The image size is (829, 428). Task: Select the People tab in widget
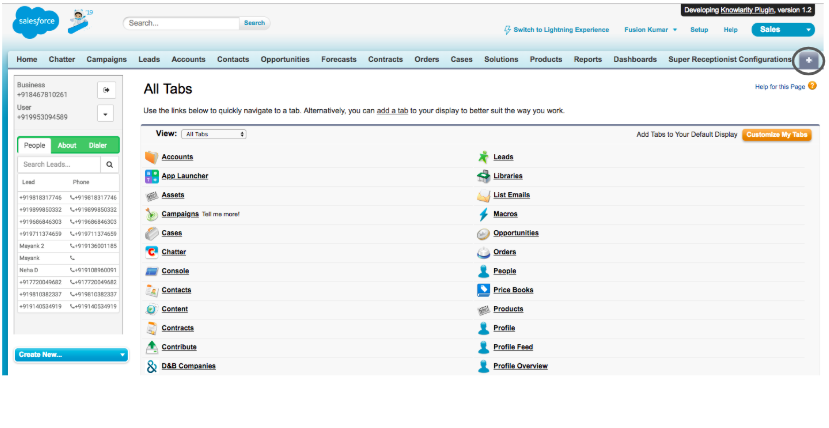(x=34, y=145)
